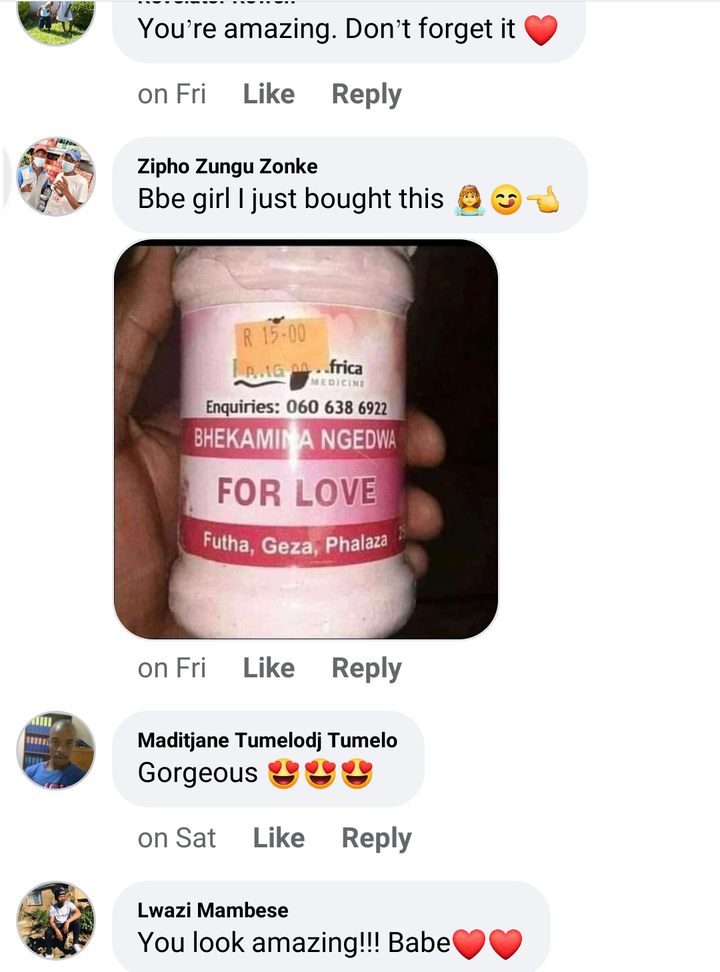Screen dimensions: 720x972
Task: Reply to Maditjane's 'Gorgeous' comment
Action: coord(376,838)
